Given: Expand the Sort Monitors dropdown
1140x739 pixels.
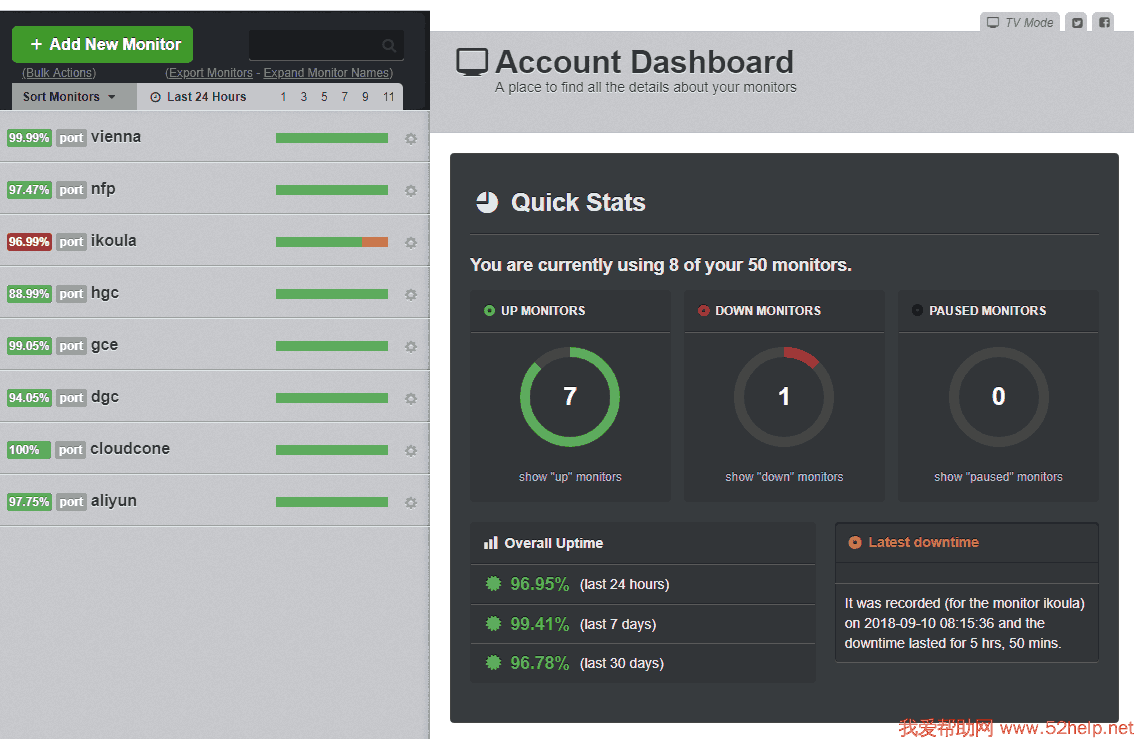Looking at the screenshot, I should [69, 97].
